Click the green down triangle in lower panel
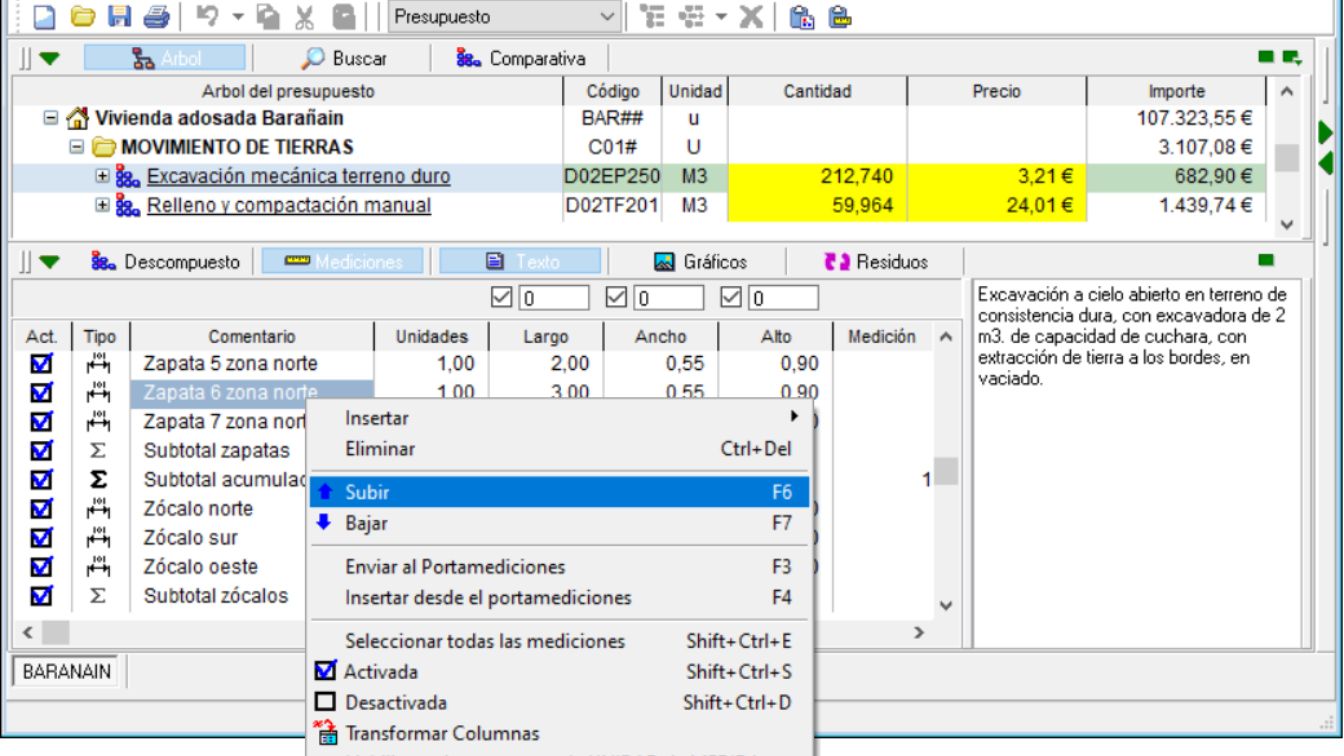This screenshot has height=756, width=1344. [x=48, y=263]
